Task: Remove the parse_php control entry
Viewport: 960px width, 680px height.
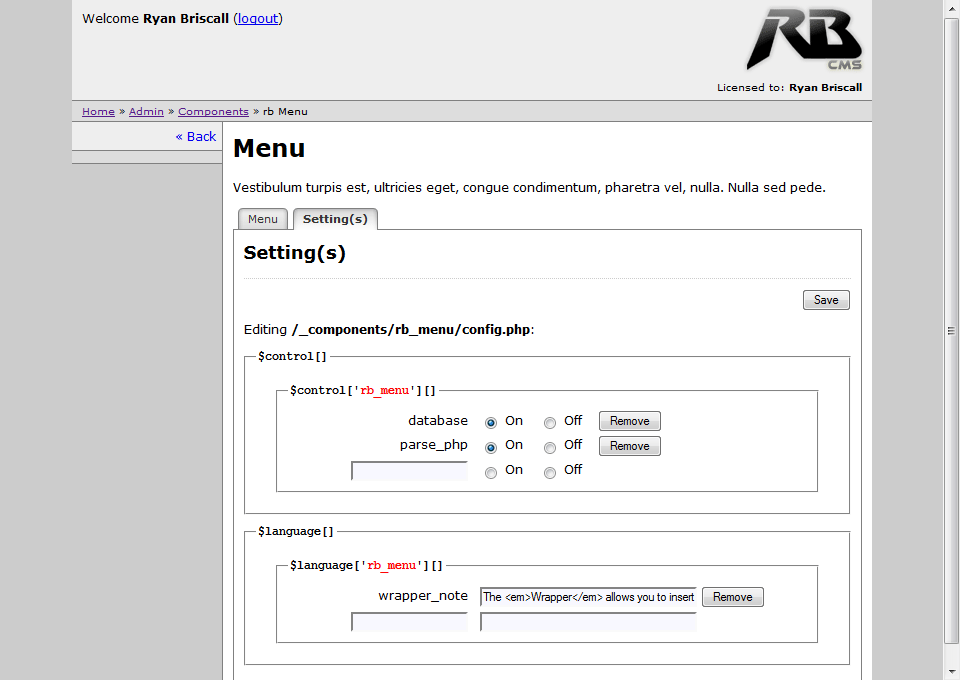Action: click(x=629, y=446)
